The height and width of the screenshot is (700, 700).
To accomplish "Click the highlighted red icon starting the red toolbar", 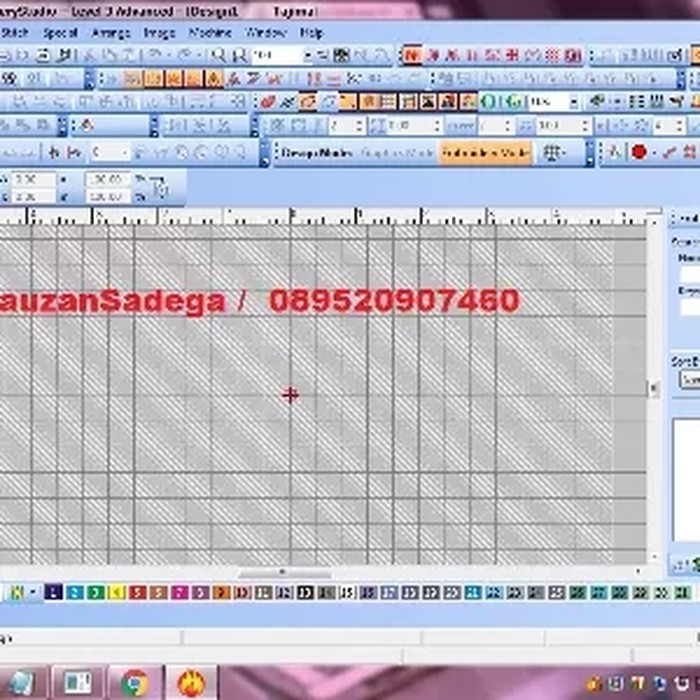I will 412,55.
